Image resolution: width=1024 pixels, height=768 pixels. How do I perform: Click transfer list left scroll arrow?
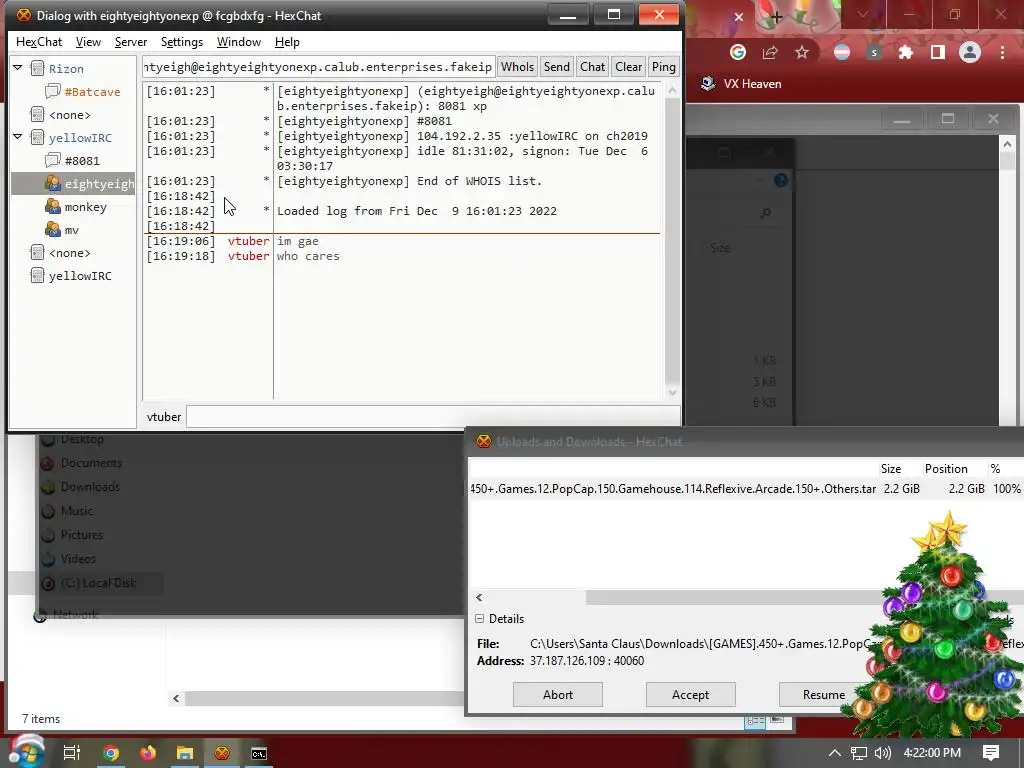479,598
